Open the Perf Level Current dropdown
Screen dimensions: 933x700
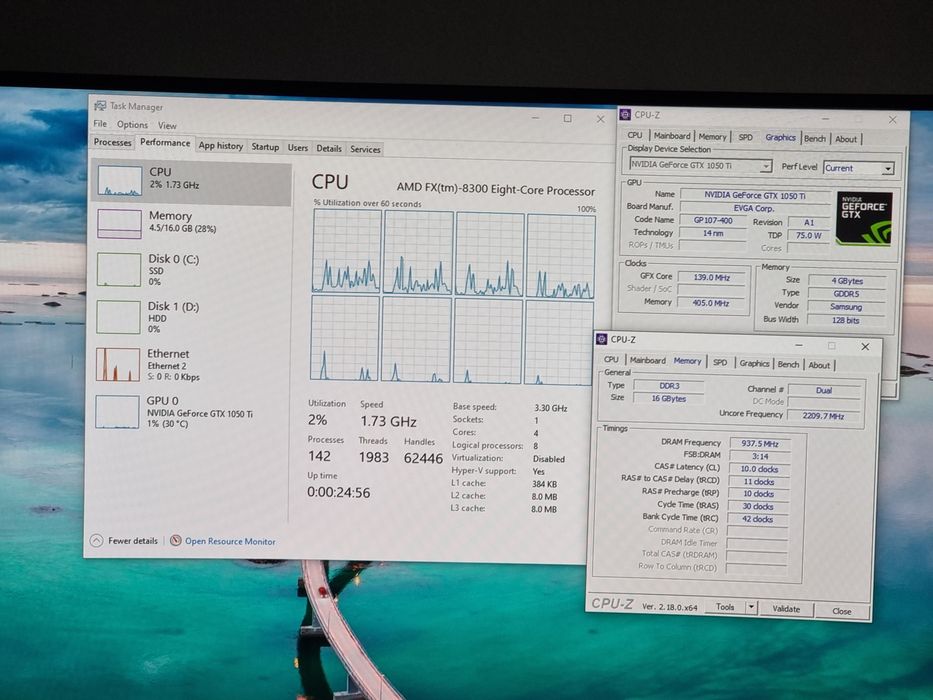pyautogui.click(x=859, y=168)
